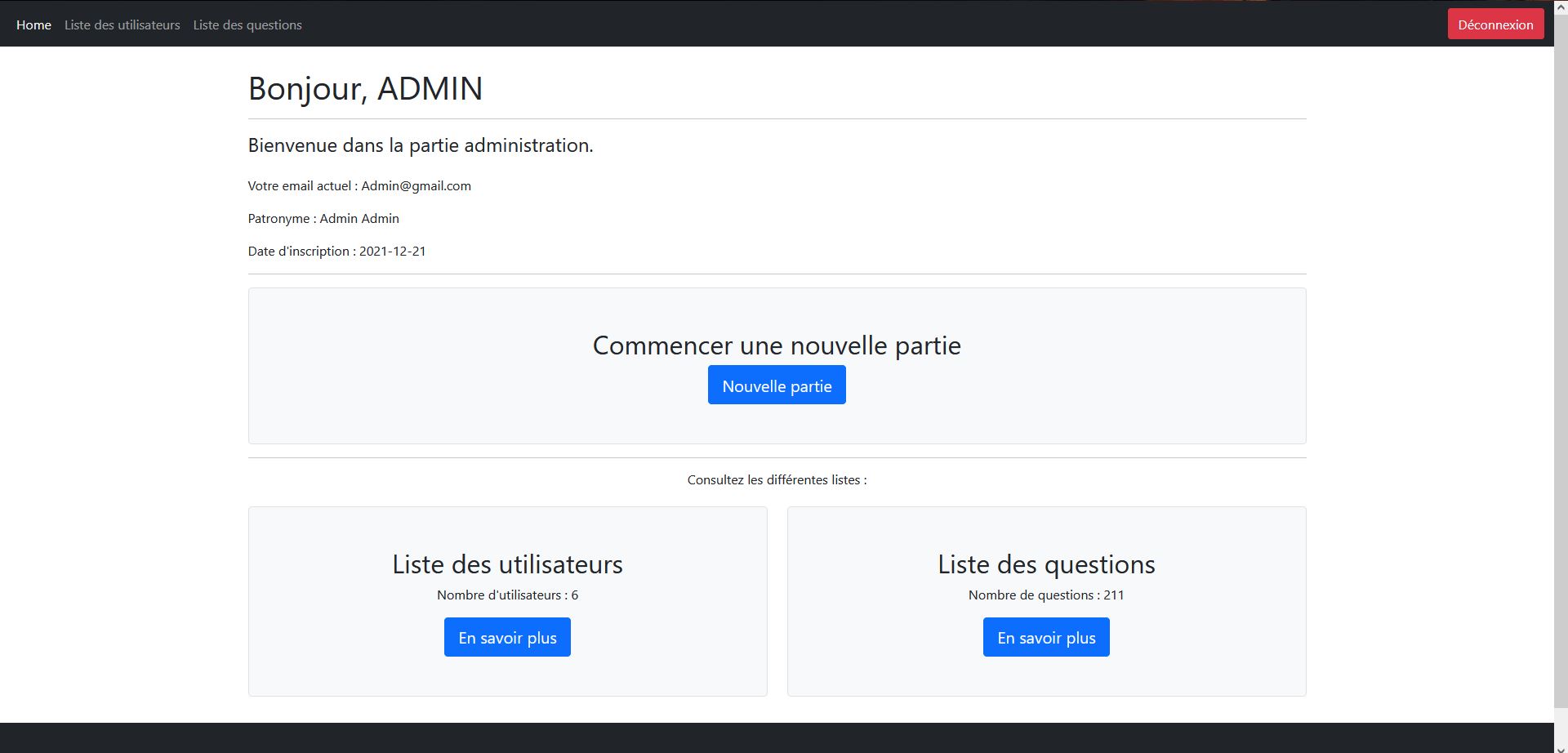This screenshot has width=1568, height=753.
Task: Click the red Déconnexion button
Action: (x=1495, y=25)
